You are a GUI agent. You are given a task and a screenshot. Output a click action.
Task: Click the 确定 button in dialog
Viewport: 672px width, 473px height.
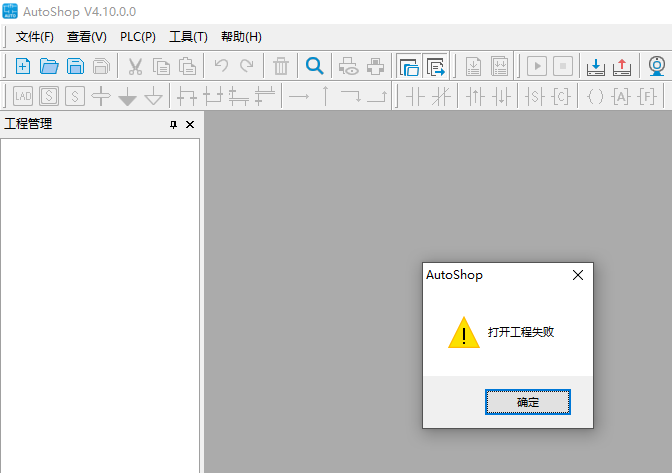tap(527, 402)
